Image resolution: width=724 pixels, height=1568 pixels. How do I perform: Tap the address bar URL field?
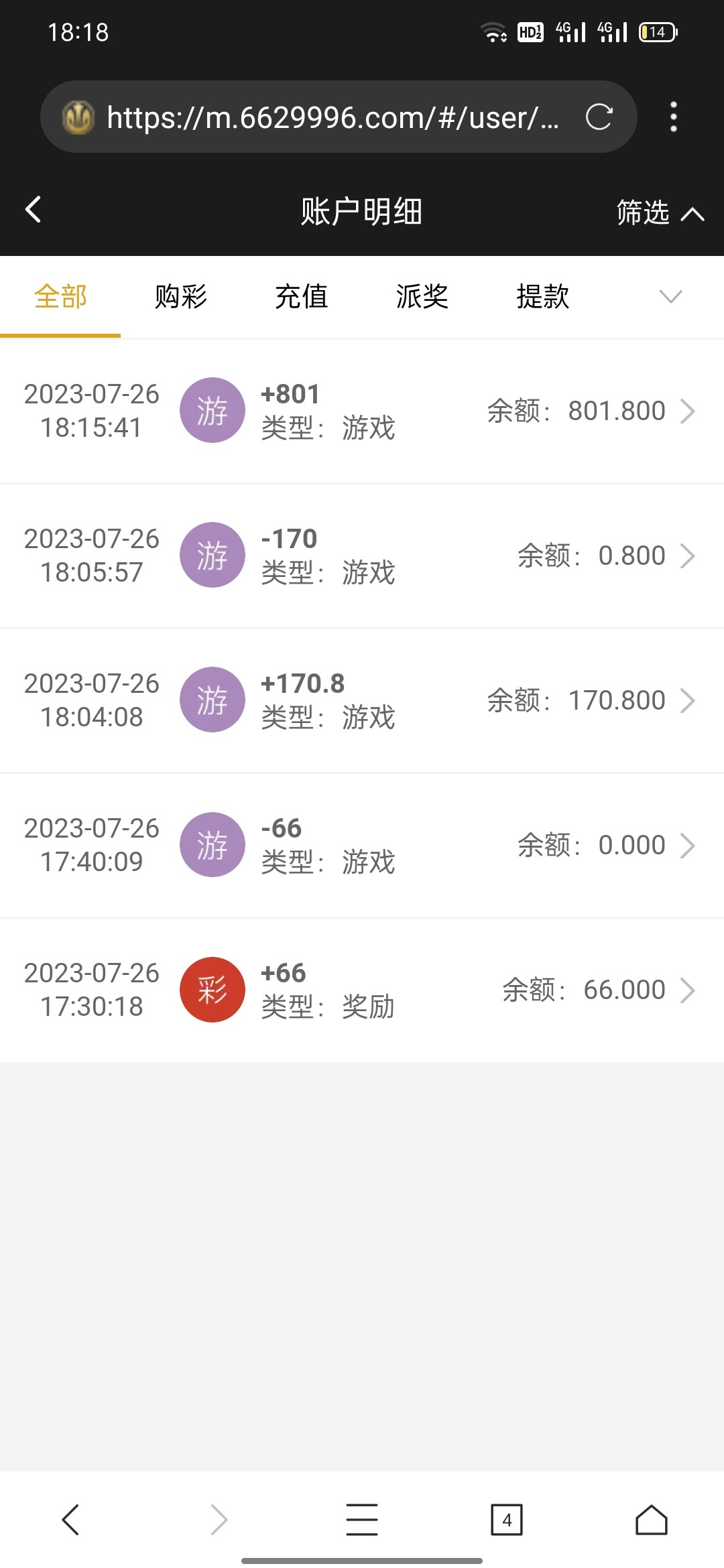pos(332,117)
